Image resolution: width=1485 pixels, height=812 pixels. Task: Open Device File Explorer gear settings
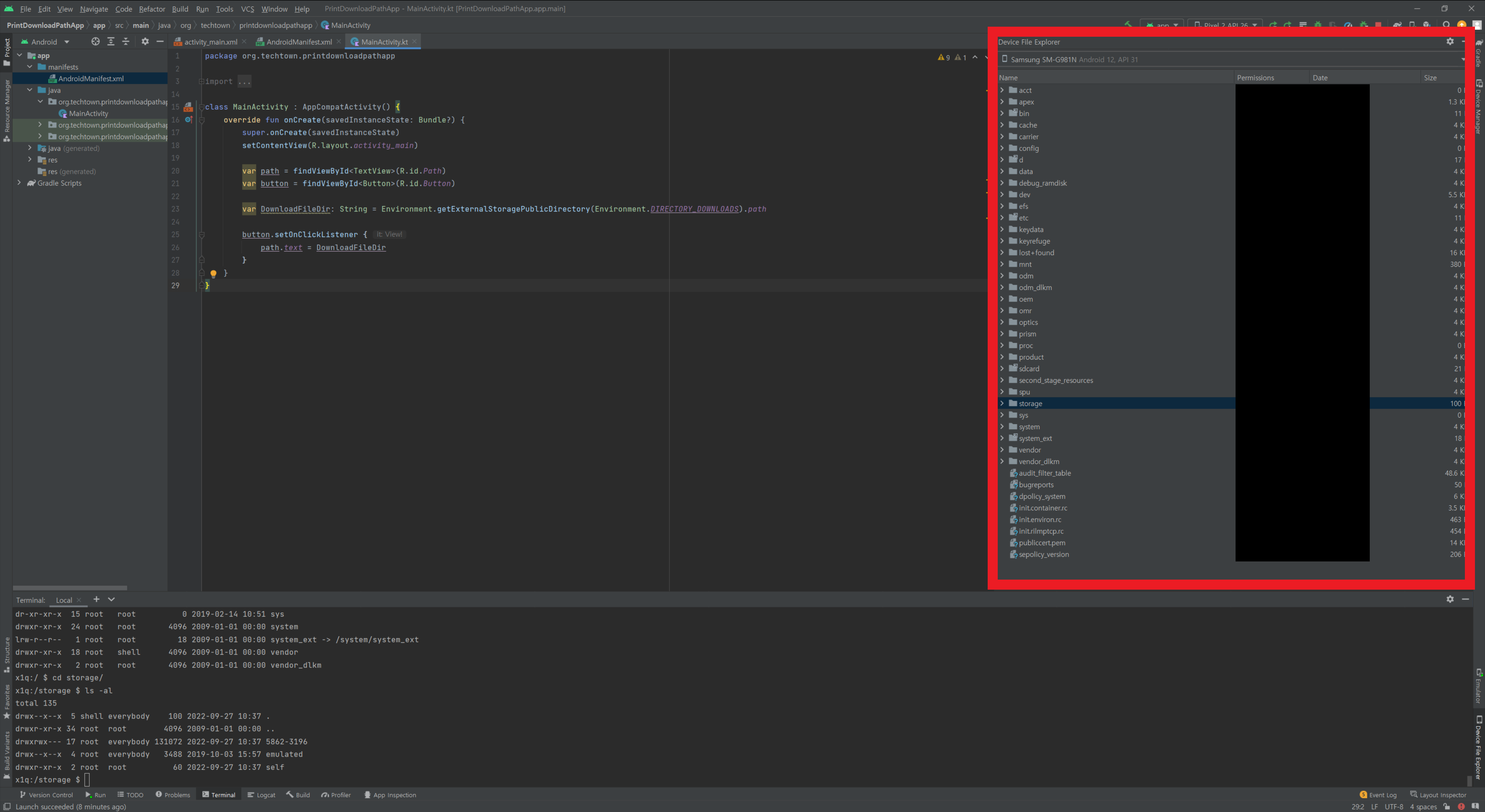(1450, 41)
